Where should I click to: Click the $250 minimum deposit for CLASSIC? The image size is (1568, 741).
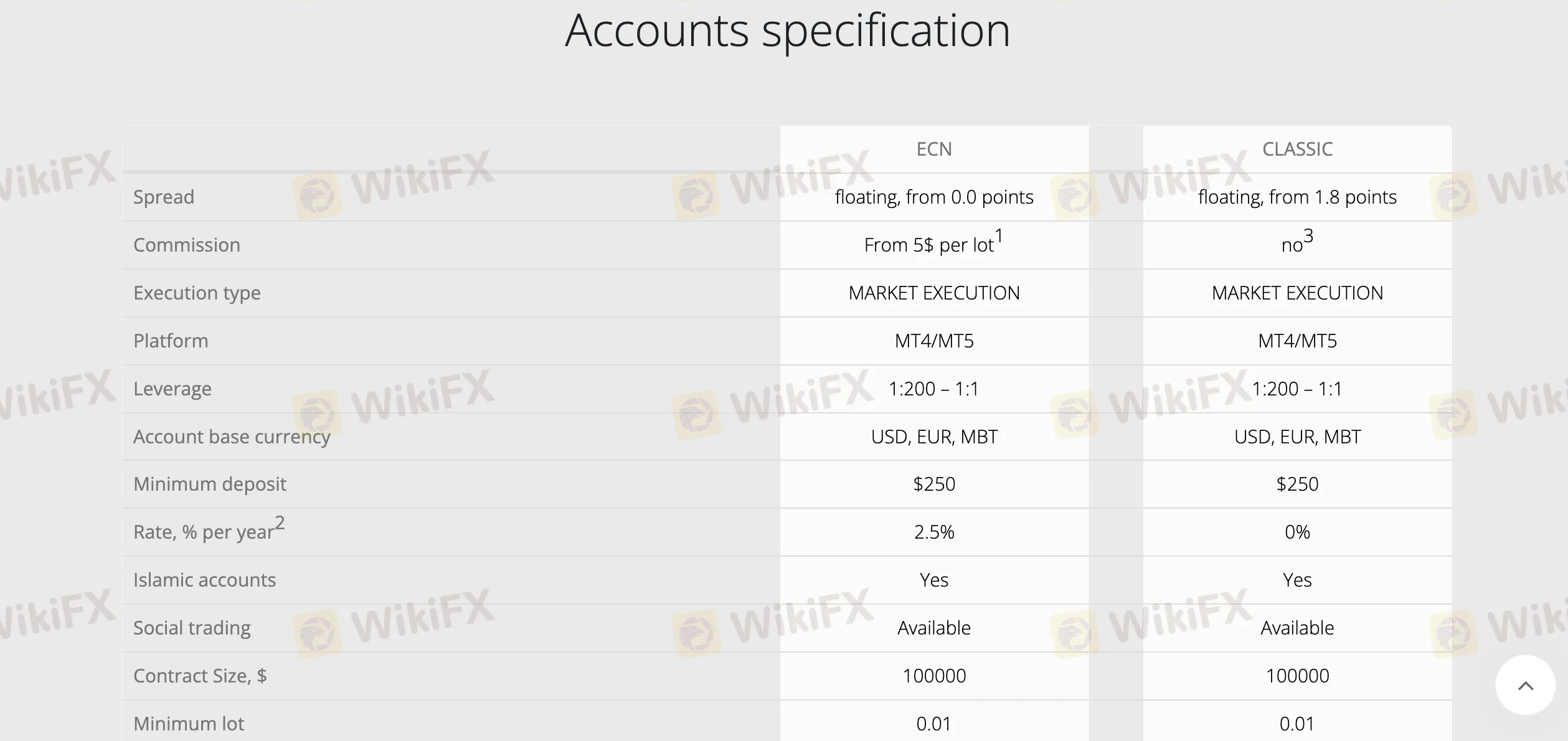1297,484
